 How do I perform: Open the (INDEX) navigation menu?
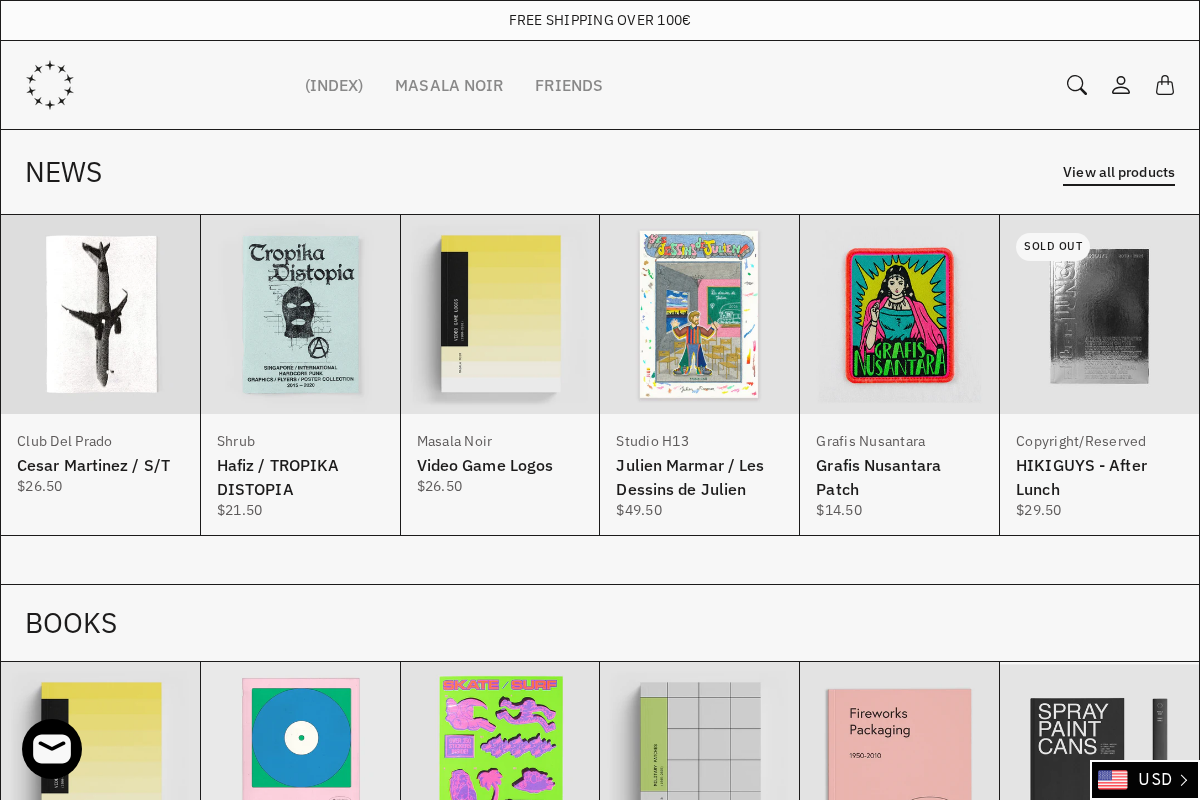coord(334,85)
